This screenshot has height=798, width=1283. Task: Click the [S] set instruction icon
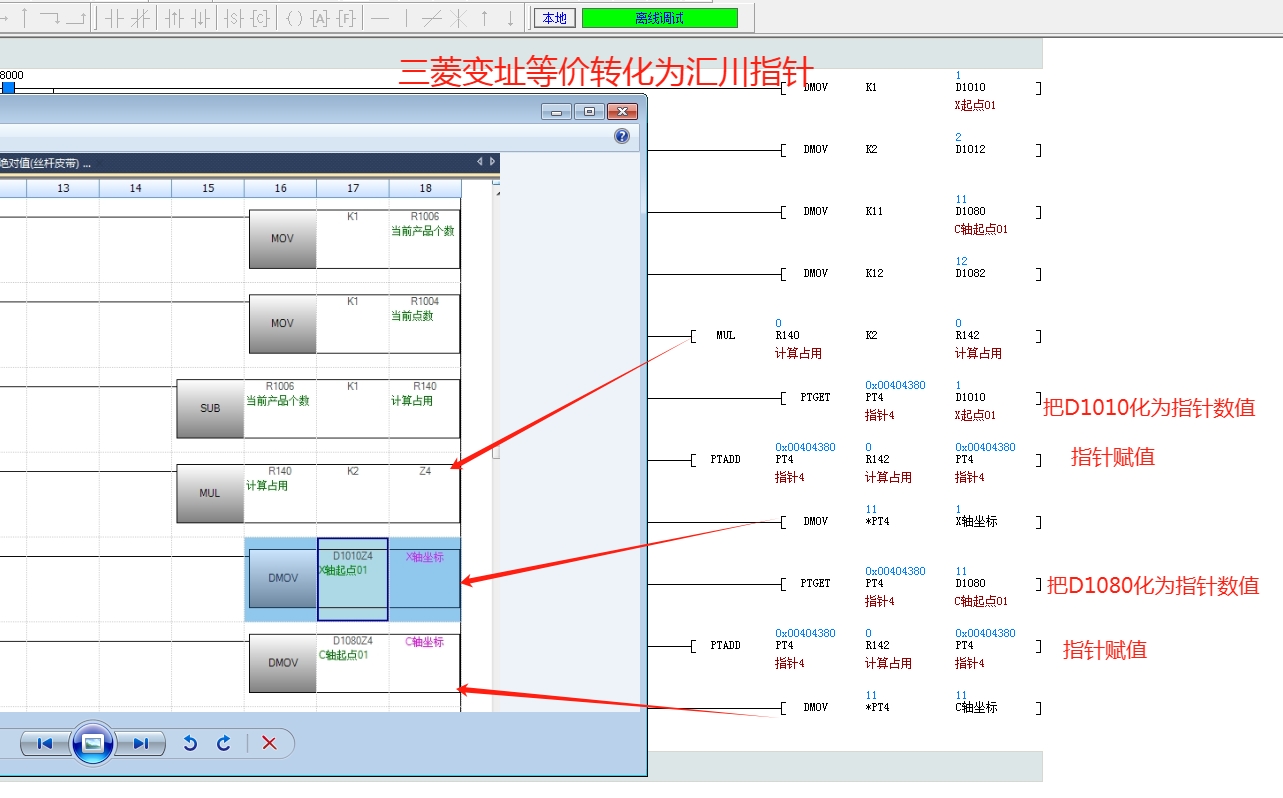(234, 18)
